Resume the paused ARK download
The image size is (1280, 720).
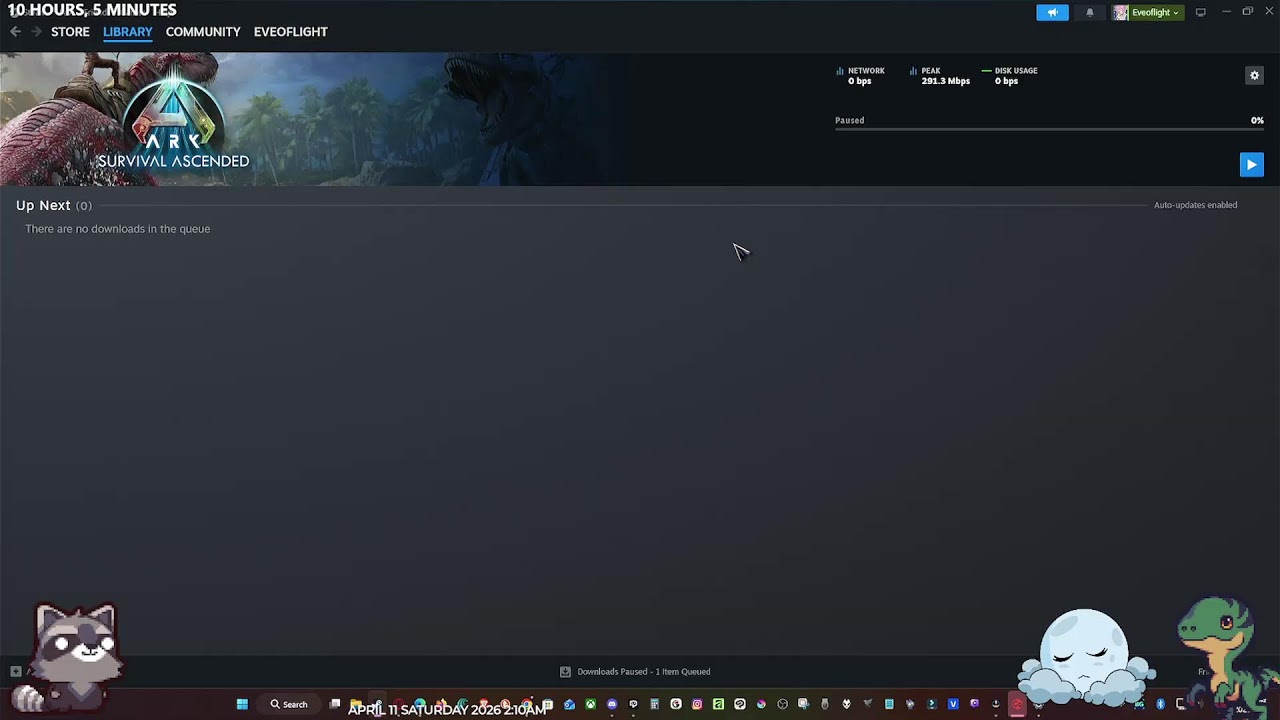(1251, 165)
